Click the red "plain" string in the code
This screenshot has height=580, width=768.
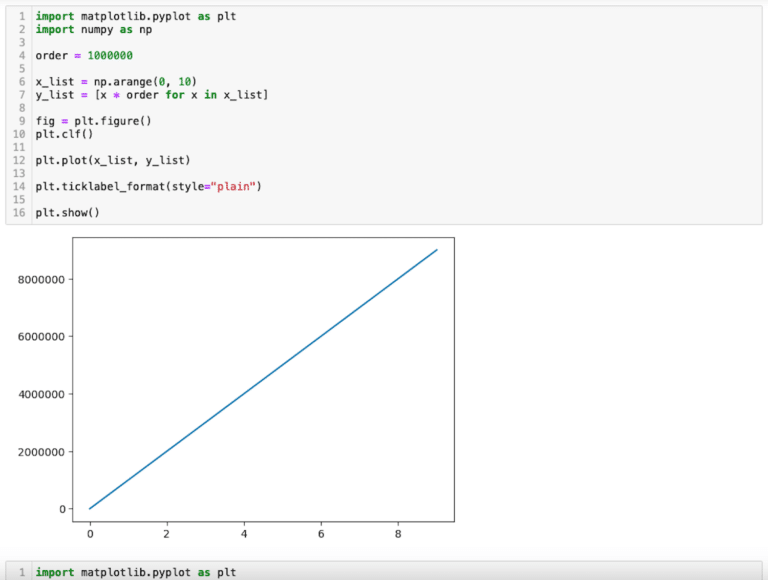click(x=236, y=186)
